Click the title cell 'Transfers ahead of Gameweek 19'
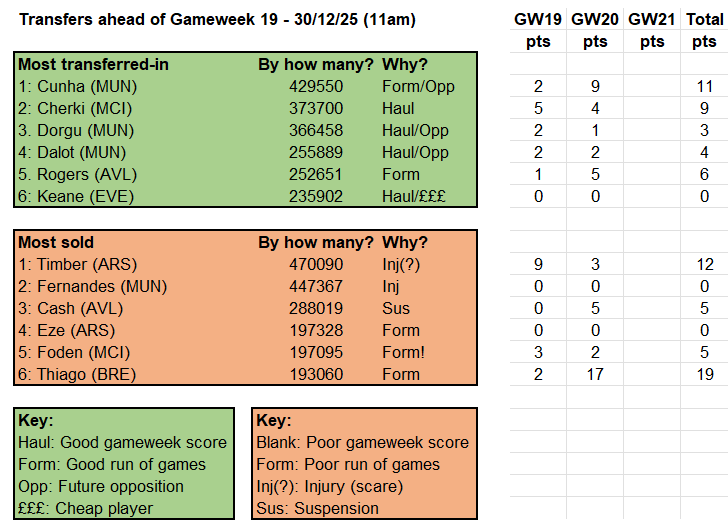 (x=217, y=20)
